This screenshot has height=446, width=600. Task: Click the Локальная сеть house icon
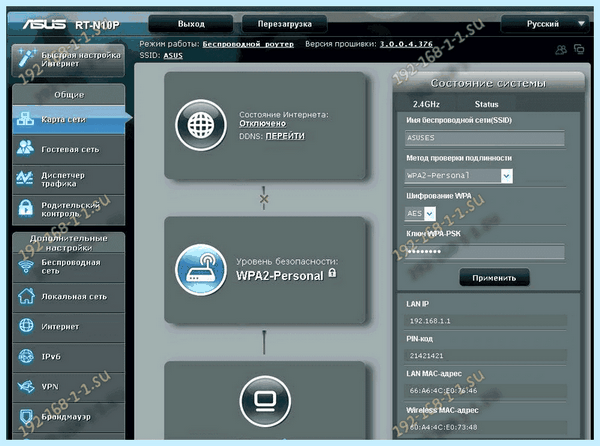[26, 296]
